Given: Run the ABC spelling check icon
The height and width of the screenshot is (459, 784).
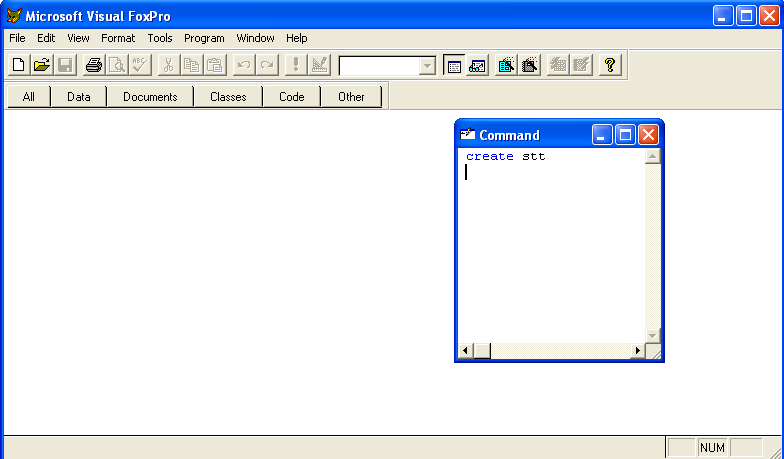Looking at the screenshot, I should (x=140, y=65).
